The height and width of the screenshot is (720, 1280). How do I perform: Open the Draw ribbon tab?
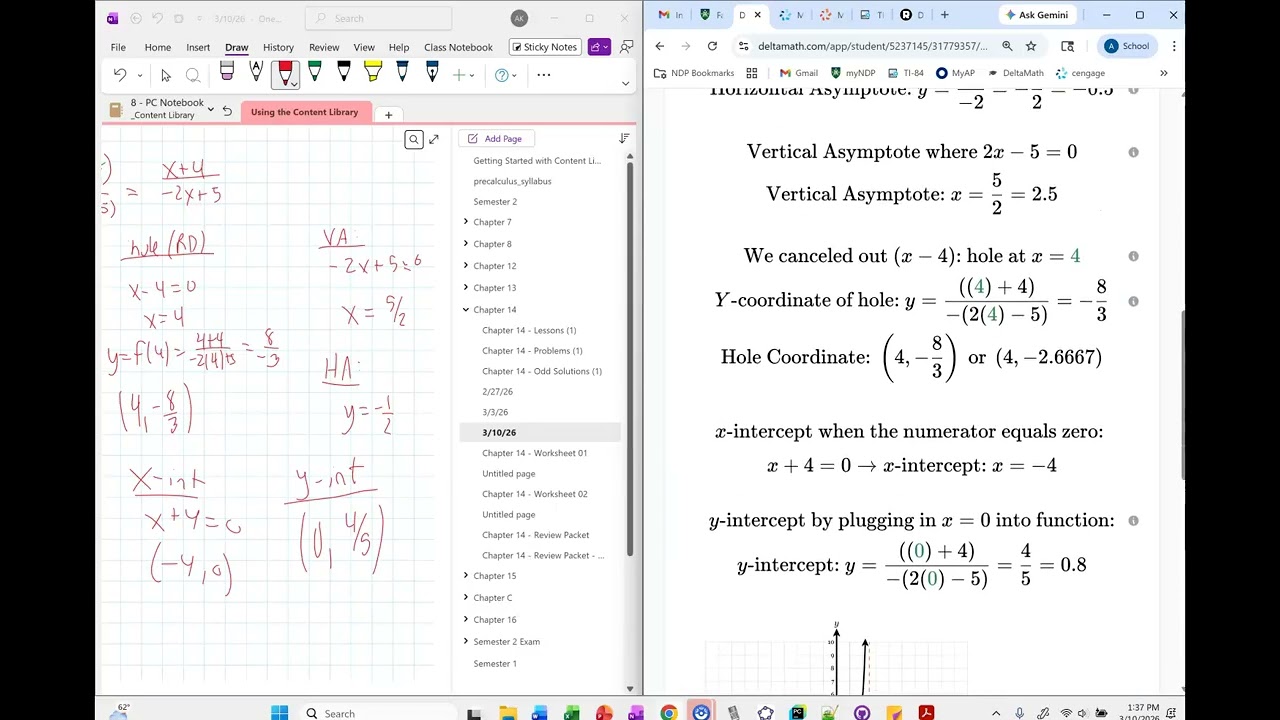(x=237, y=47)
